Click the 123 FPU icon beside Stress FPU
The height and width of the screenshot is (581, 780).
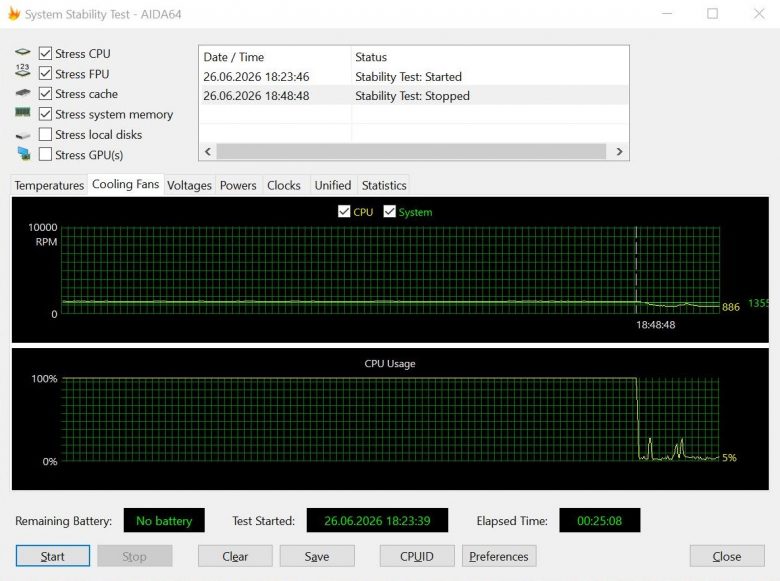point(22,71)
